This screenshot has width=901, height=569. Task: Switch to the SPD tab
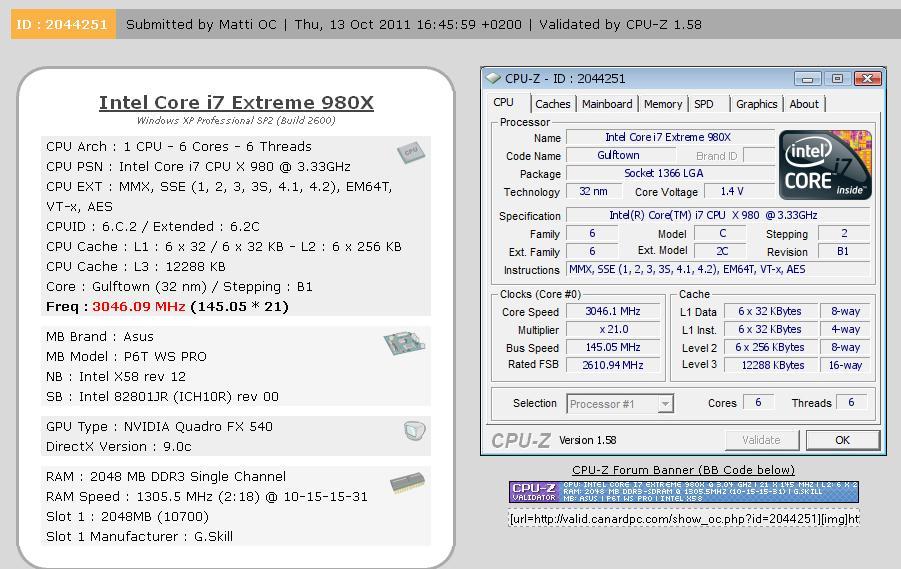click(x=703, y=104)
